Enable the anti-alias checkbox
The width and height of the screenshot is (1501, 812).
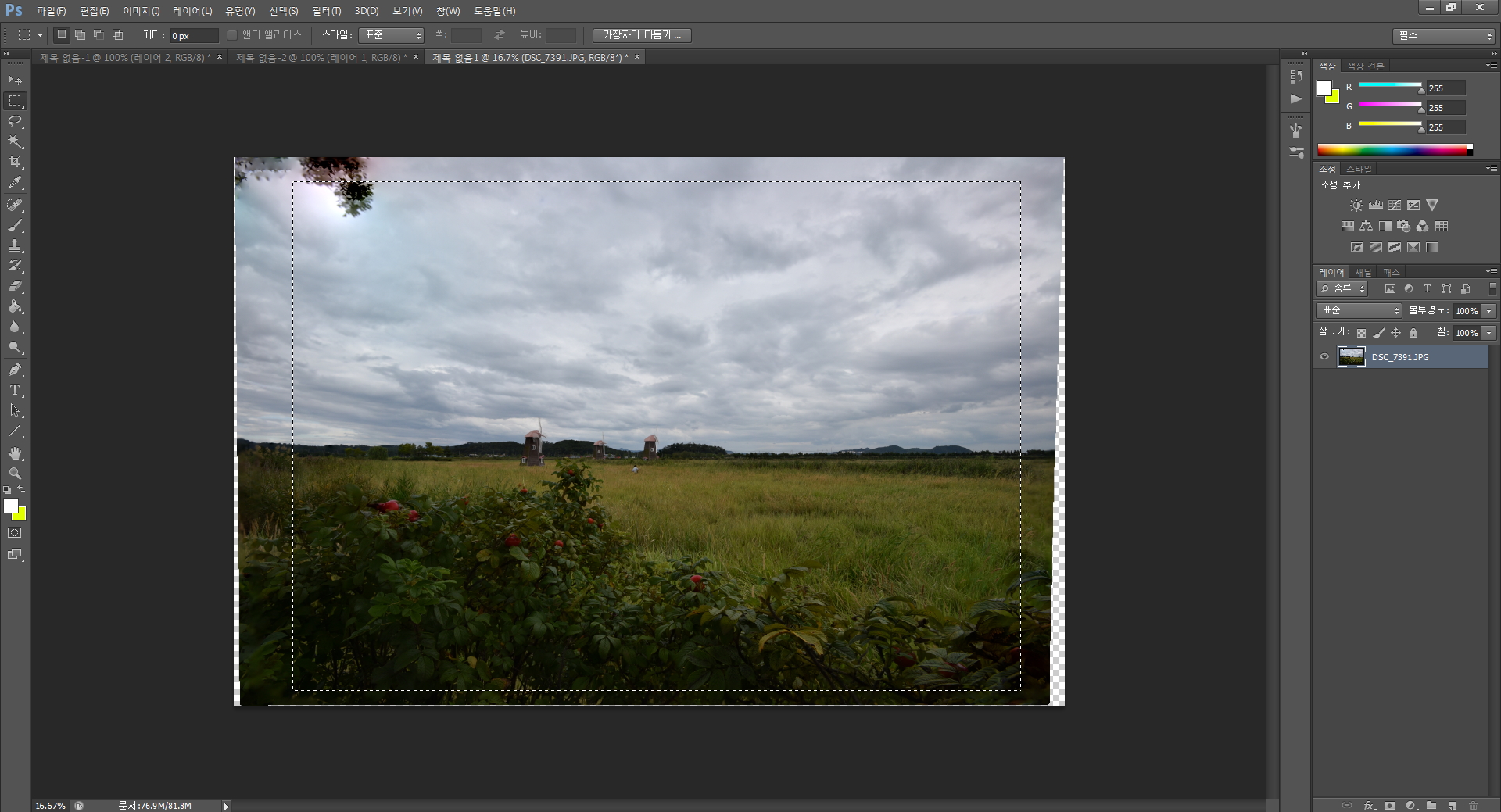pyautogui.click(x=232, y=35)
